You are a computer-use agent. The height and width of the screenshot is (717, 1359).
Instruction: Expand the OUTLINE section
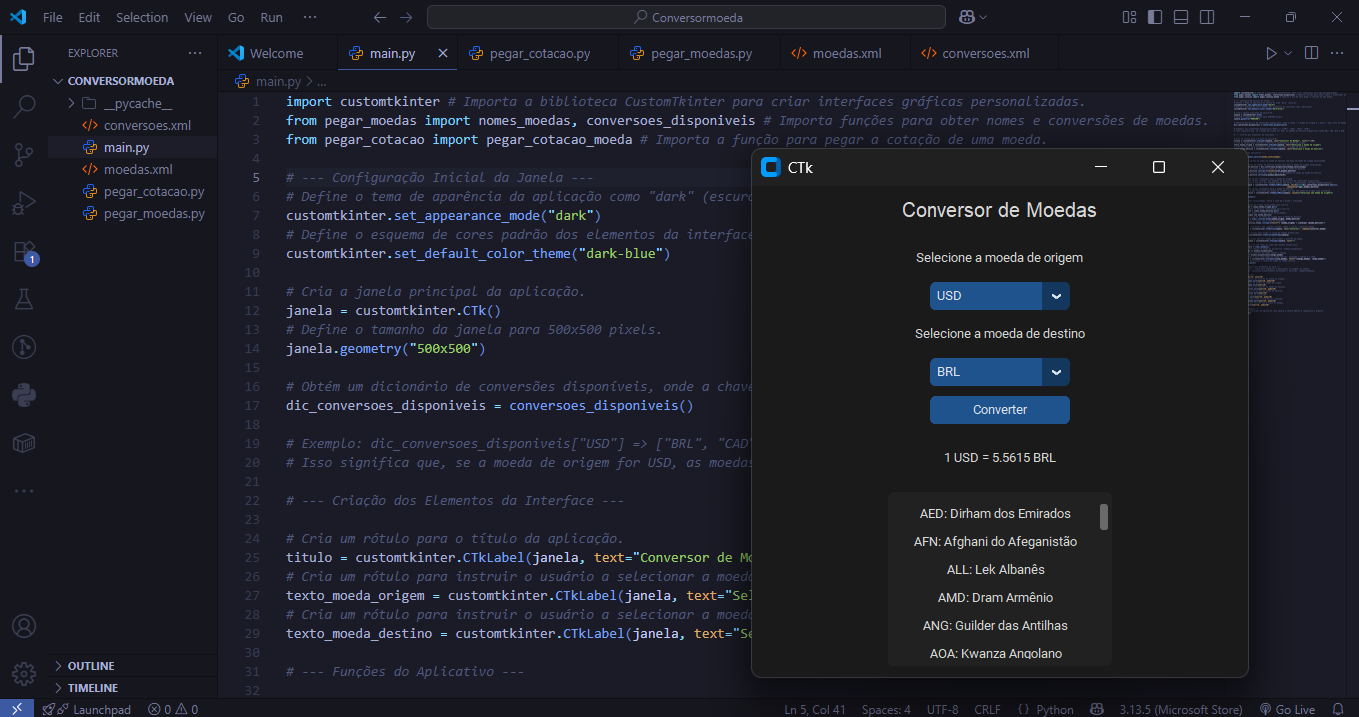coord(90,666)
